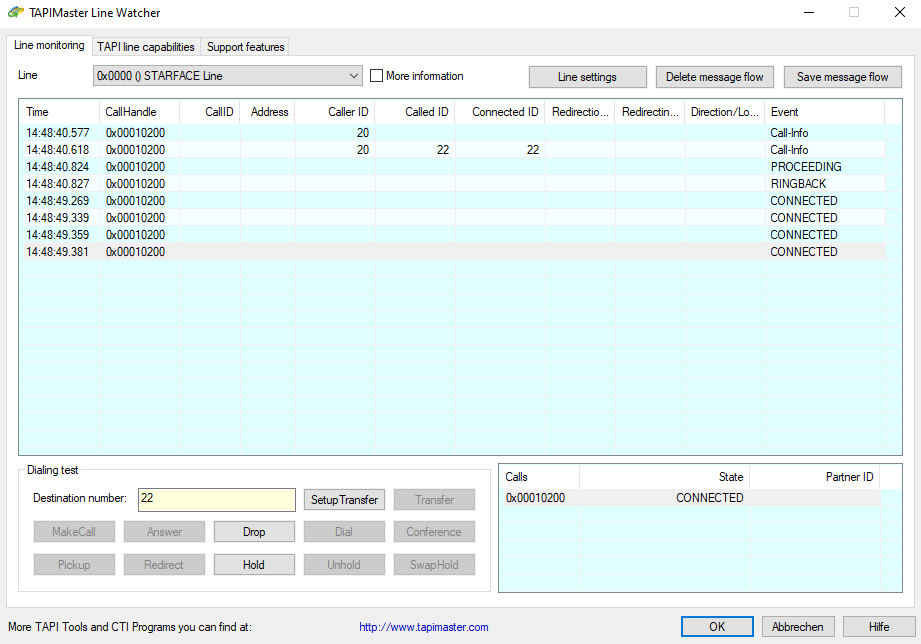Enable the More information checkbox
Screen dimensions: 921x644
(x=377, y=76)
